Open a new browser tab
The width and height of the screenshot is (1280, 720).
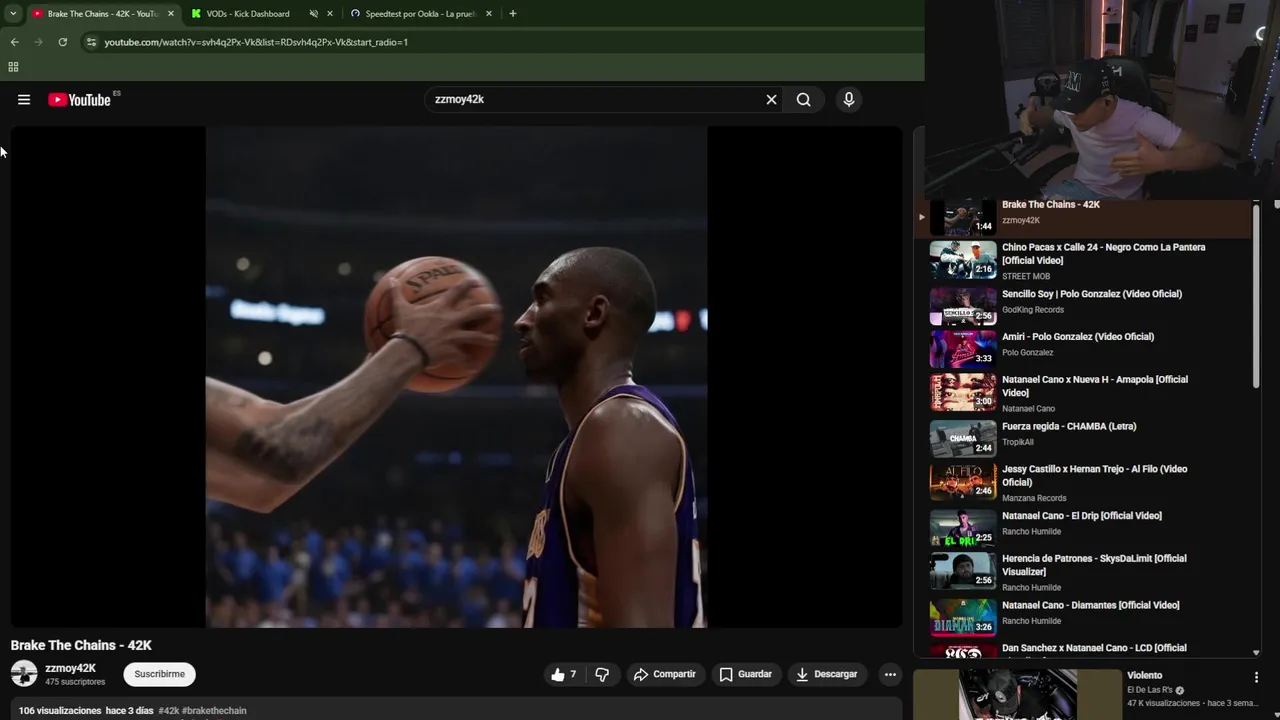tap(513, 14)
